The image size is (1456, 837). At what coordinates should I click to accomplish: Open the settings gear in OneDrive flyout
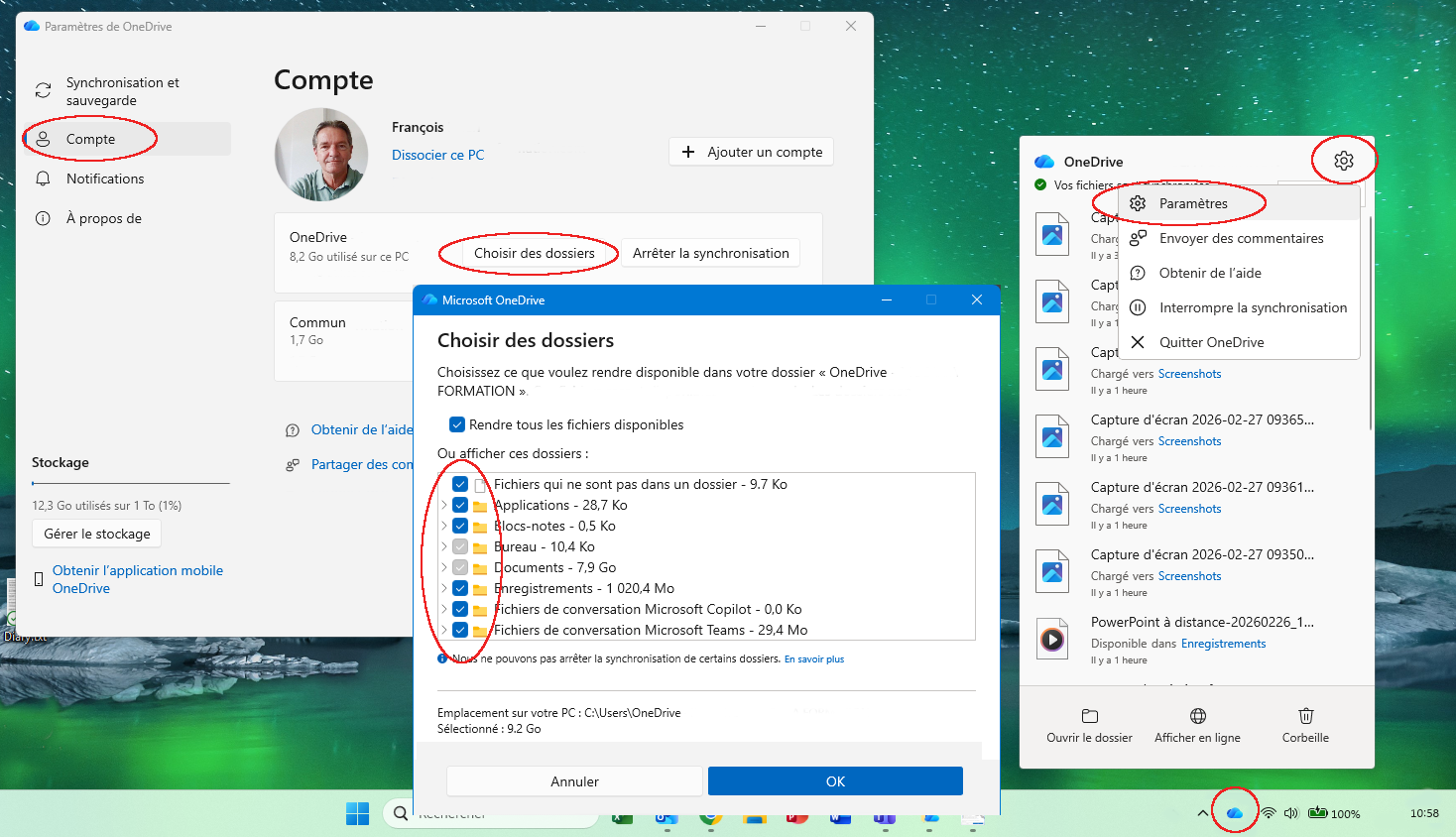pos(1343,161)
